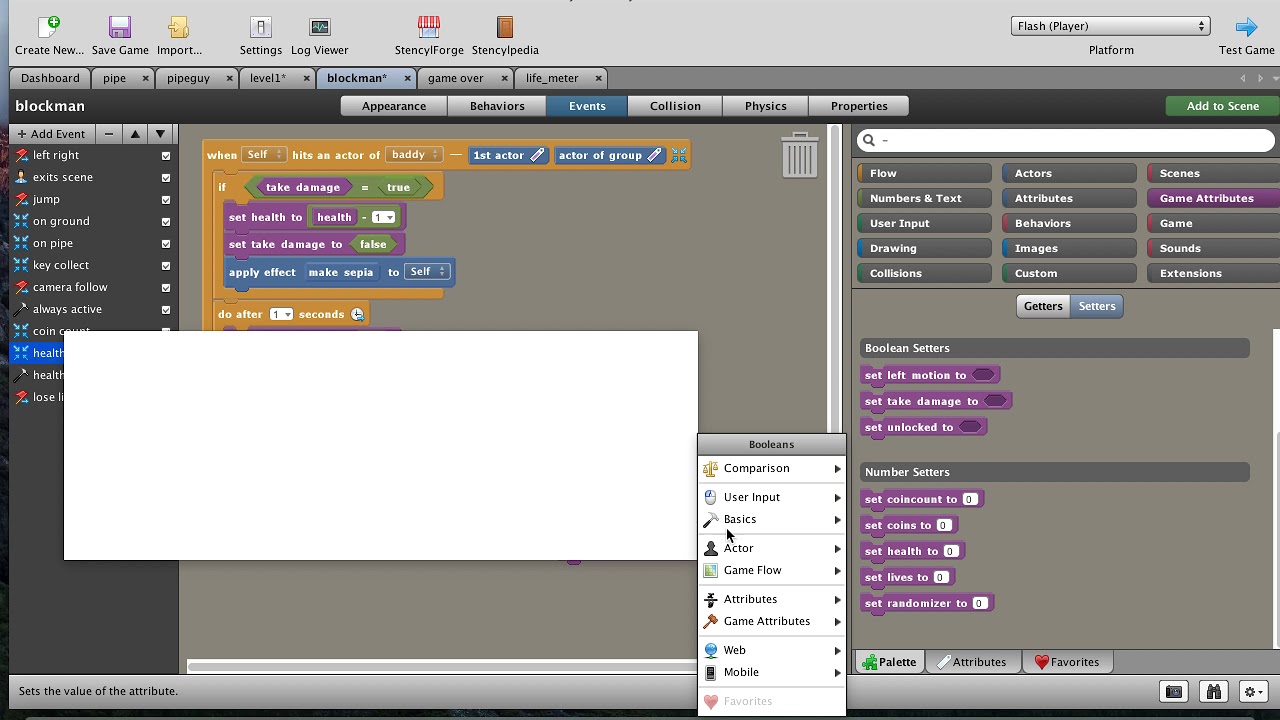Image resolution: width=1280 pixels, height=720 pixels.
Task: Select the Actors palette category
Action: point(1069,173)
